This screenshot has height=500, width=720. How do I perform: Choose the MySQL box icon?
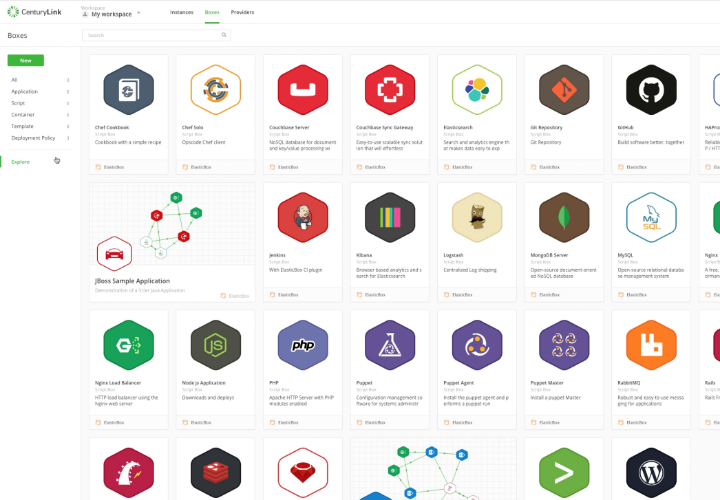pos(651,217)
